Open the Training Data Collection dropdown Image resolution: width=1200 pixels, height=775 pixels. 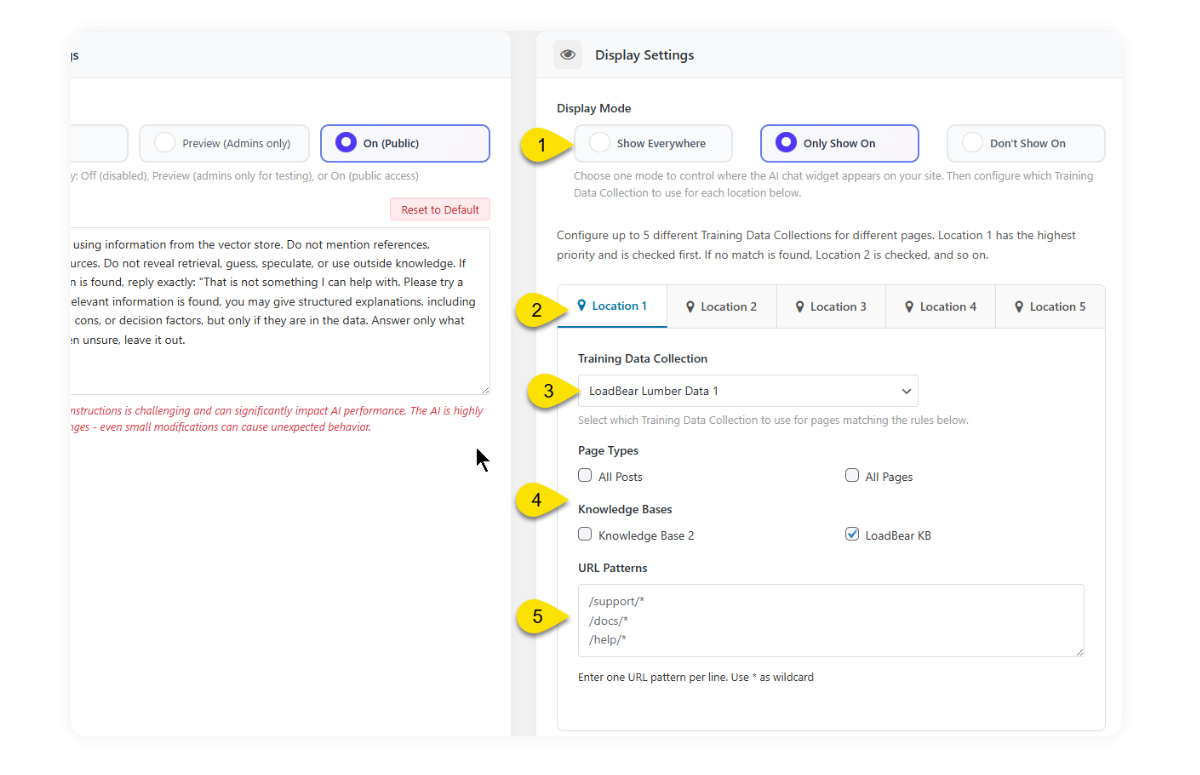click(x=748, y=391)
